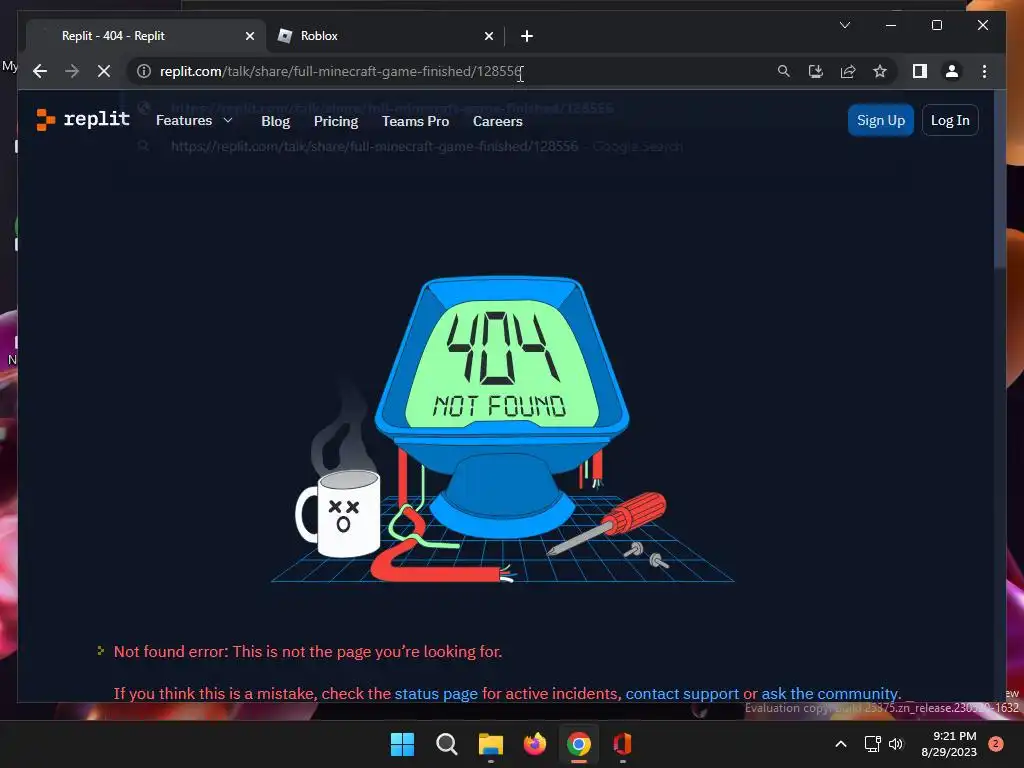
Task: Close the Roblox tab
Action: tap(488, 36)
